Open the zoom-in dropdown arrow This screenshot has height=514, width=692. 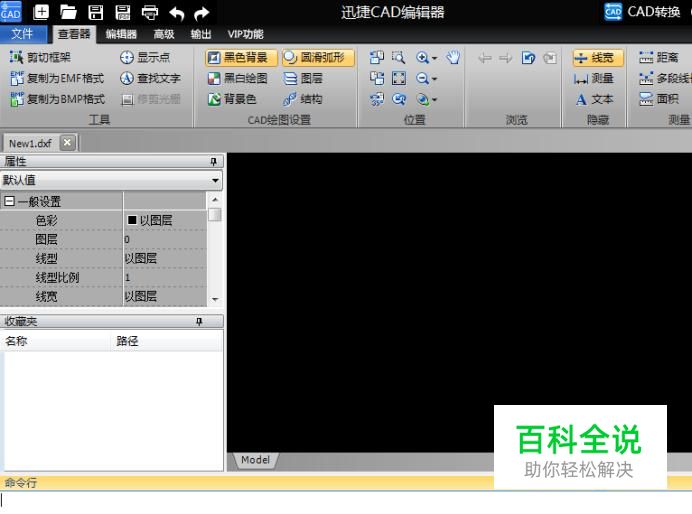point(435,58)
